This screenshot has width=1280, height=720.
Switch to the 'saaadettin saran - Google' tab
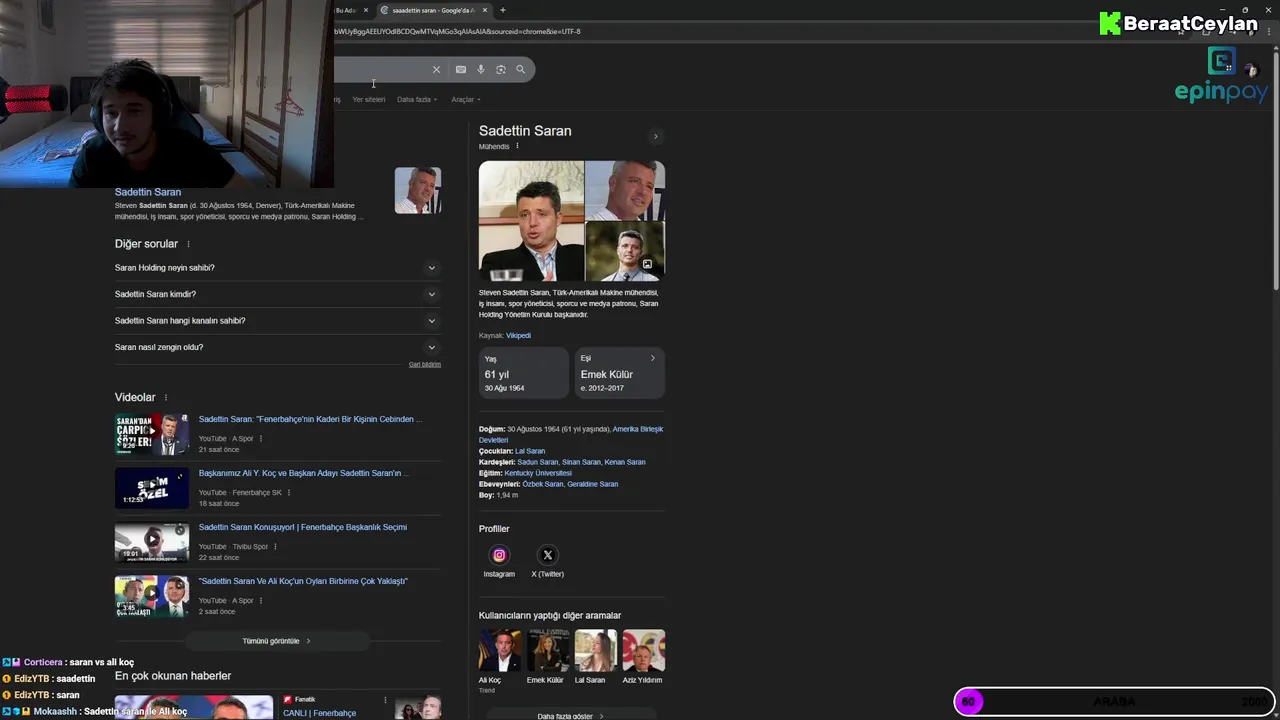click(433, 10)
